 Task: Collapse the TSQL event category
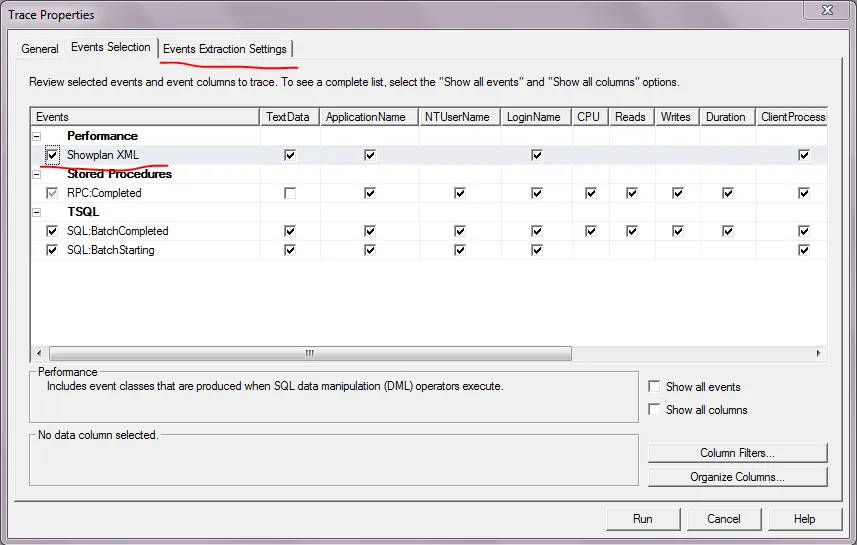(37, 212)
